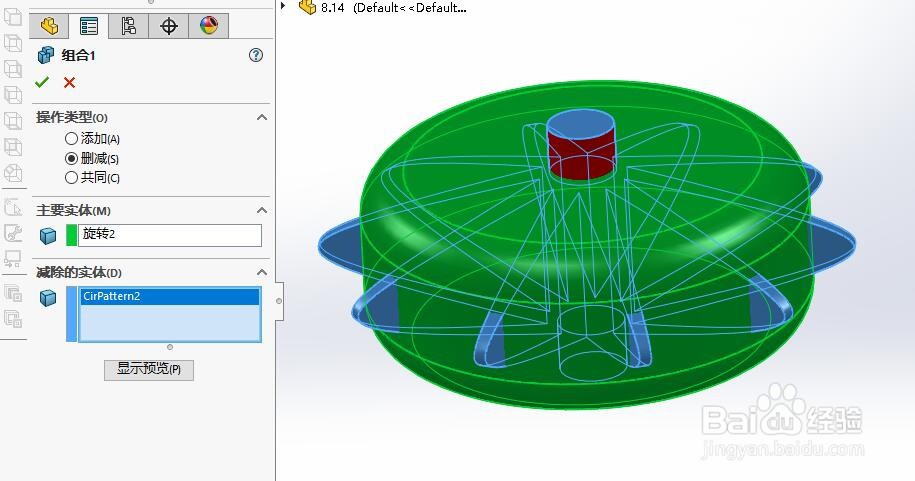Expand the 8.14 flyout tree arrow
The width and height of the screenshot is (915, 481).
pyautogui.click(x=283, y=6)
